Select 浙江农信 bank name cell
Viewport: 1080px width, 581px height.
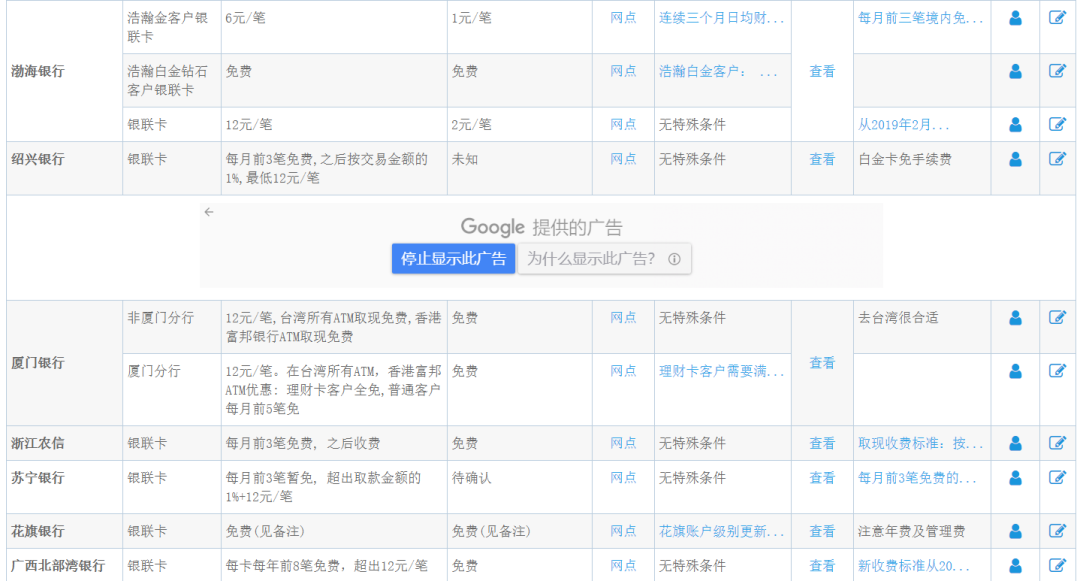(x=65, y=443)
